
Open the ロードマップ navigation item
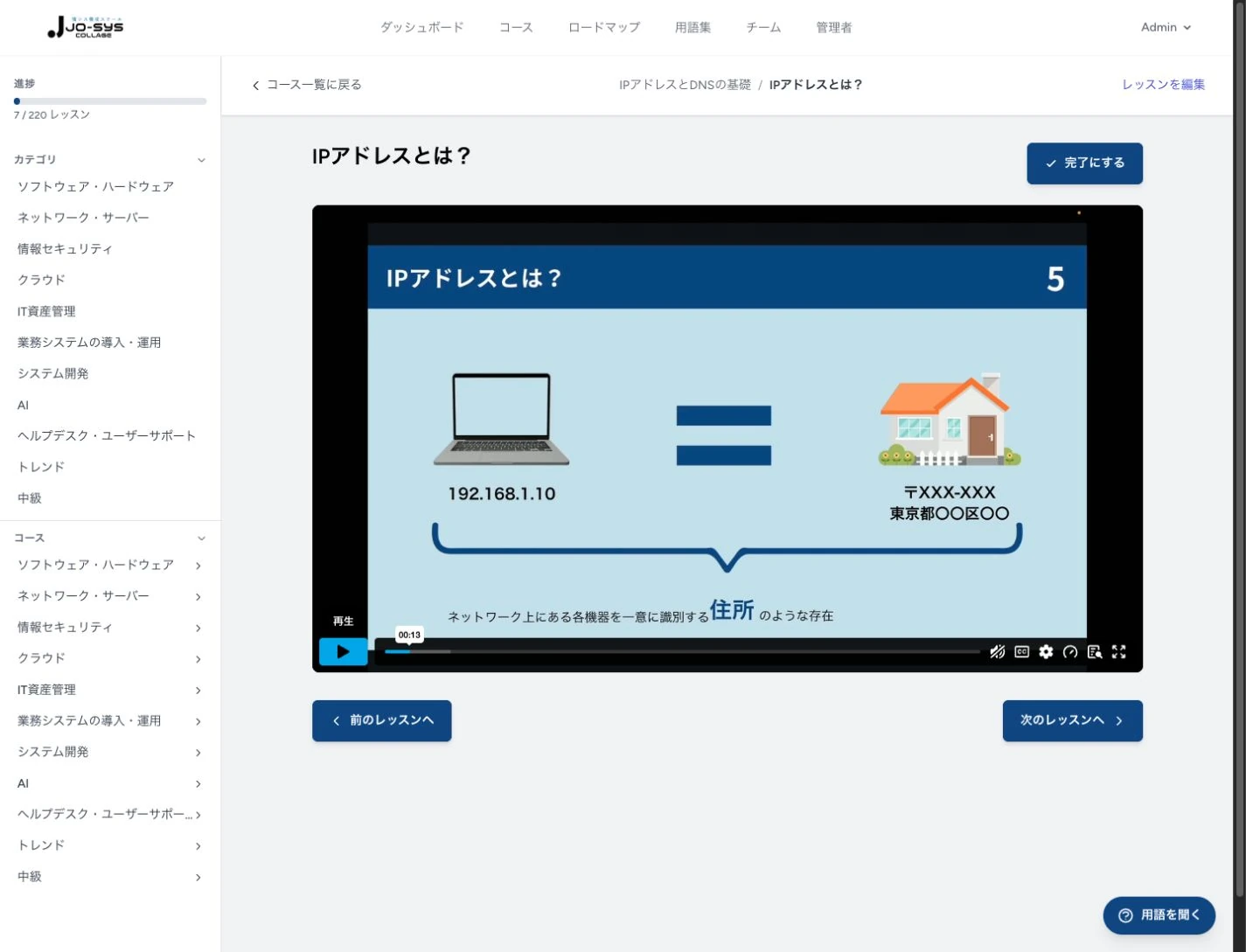click(604, 27)
